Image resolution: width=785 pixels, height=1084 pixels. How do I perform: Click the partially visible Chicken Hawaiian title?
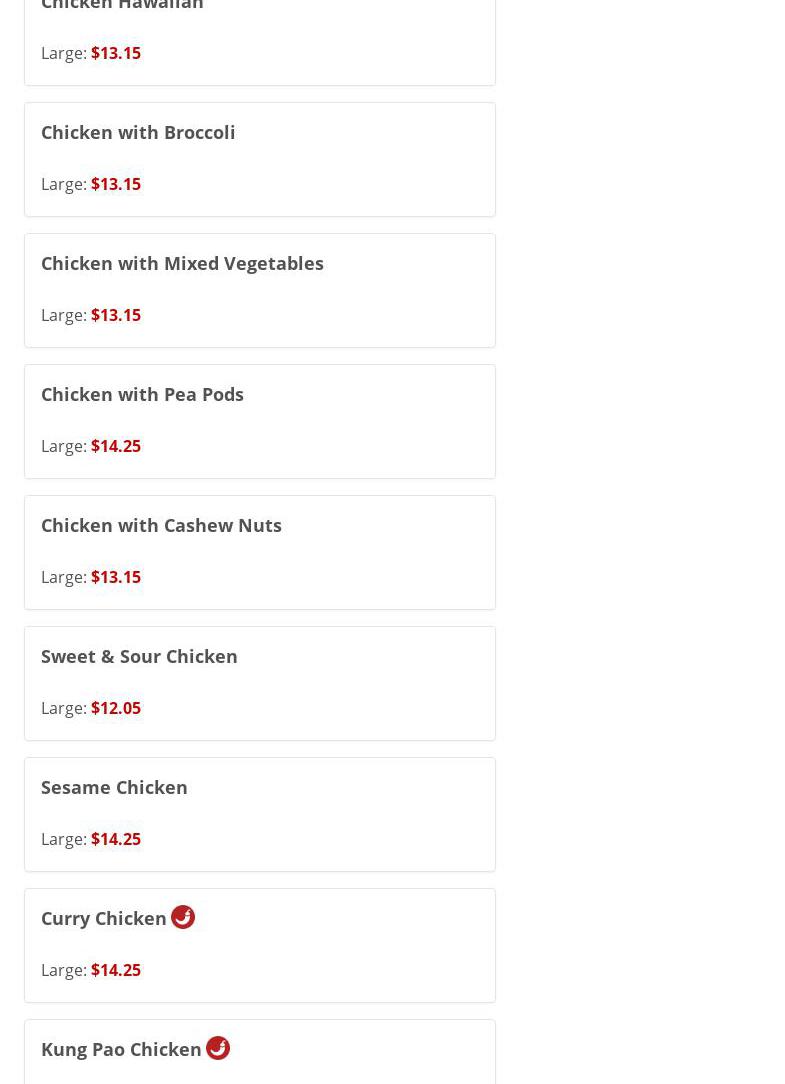pos(122,5)
